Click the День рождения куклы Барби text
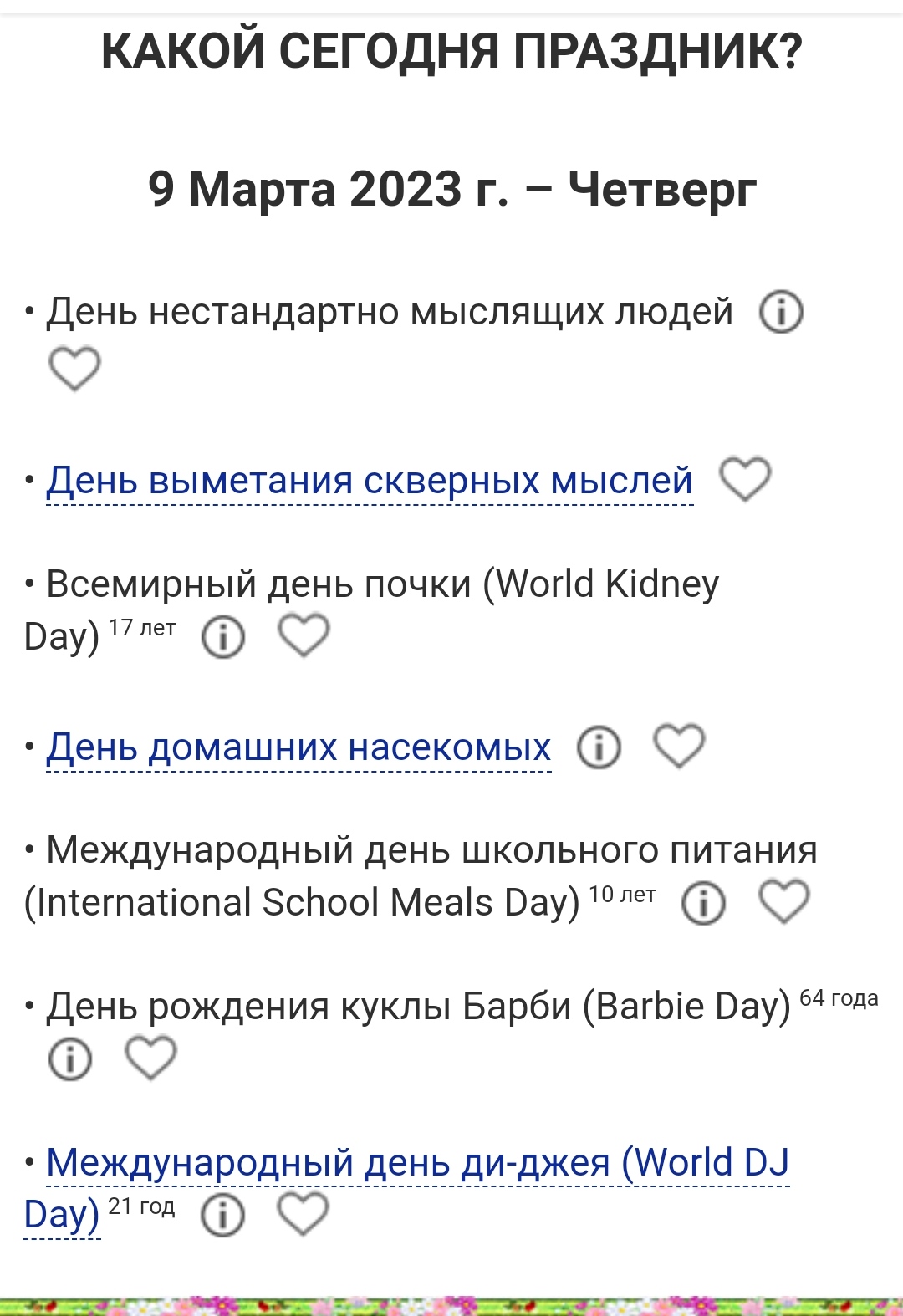 tap(418, 1007)
